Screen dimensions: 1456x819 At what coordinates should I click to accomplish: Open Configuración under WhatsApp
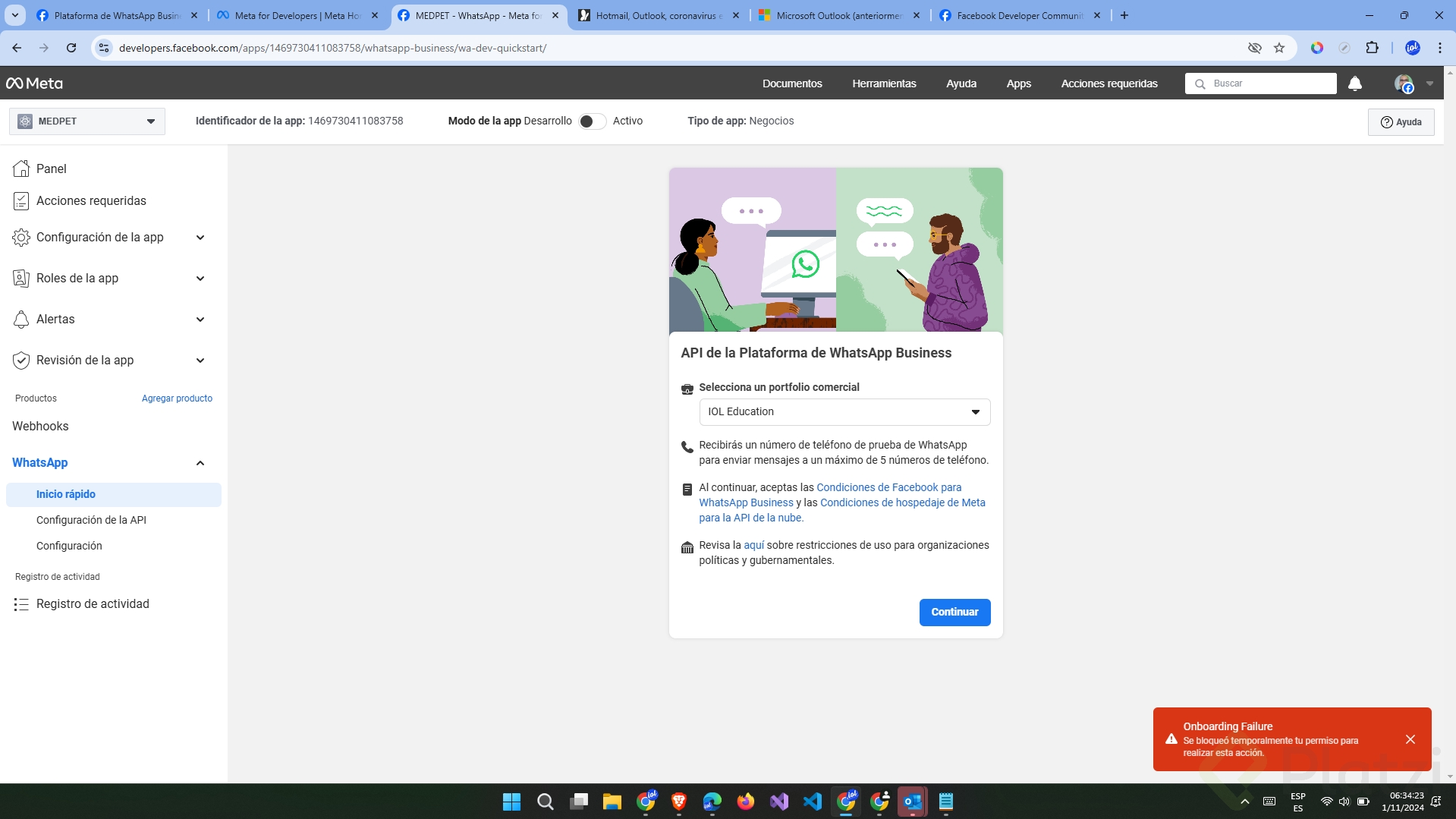point(69,546)
